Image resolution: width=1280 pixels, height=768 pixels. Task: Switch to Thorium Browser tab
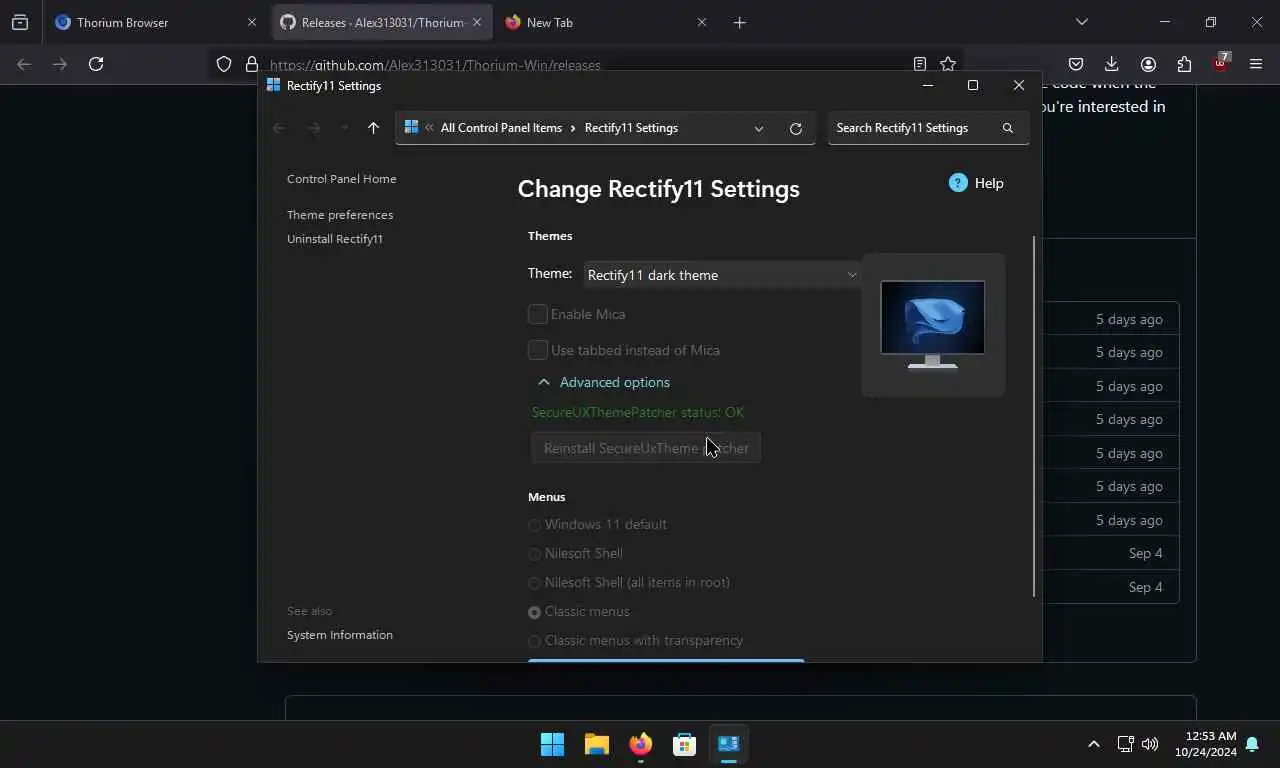[157, 22]
